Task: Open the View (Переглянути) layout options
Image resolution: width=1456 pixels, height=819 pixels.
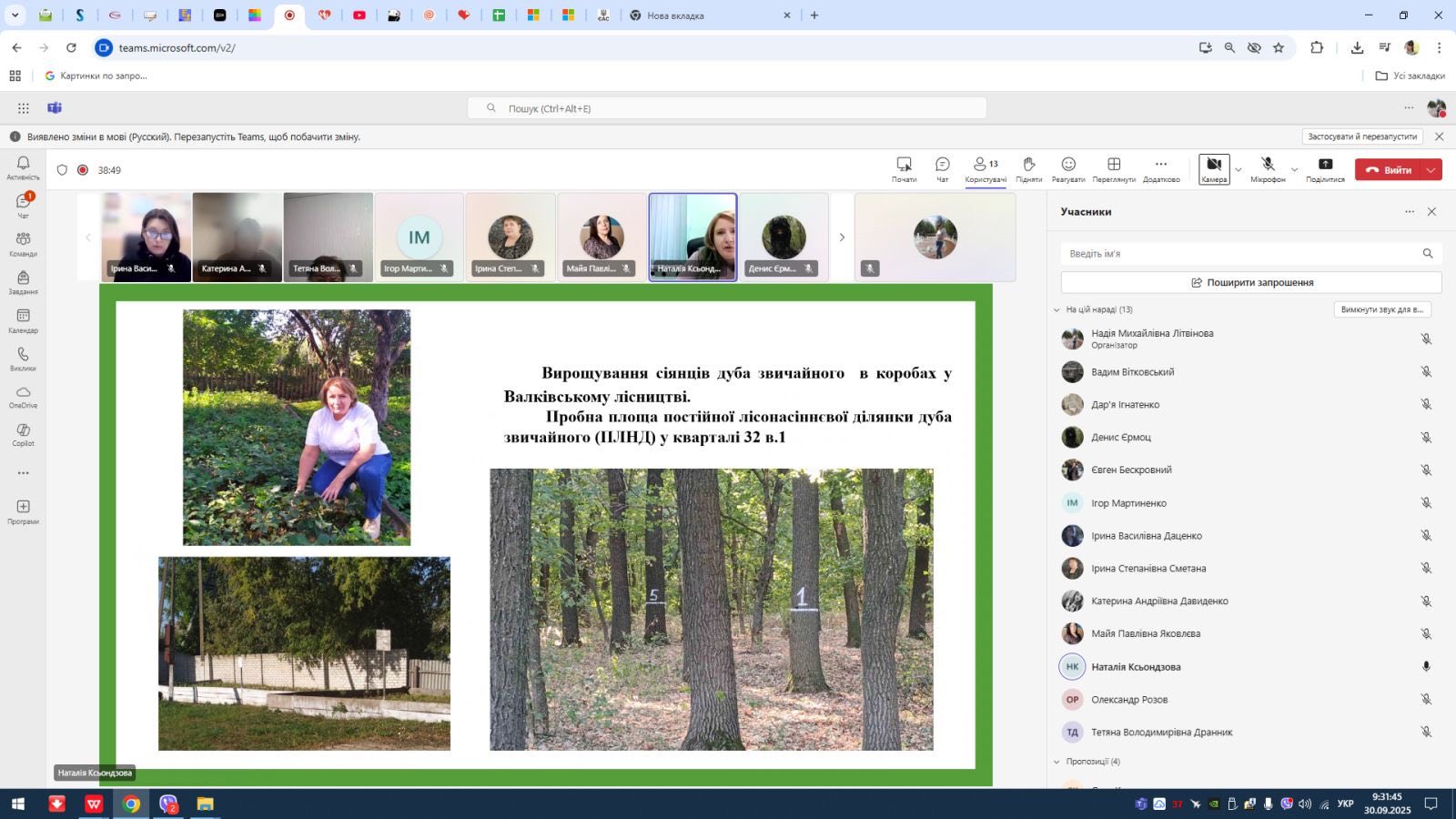Action: coord(1114,168)
